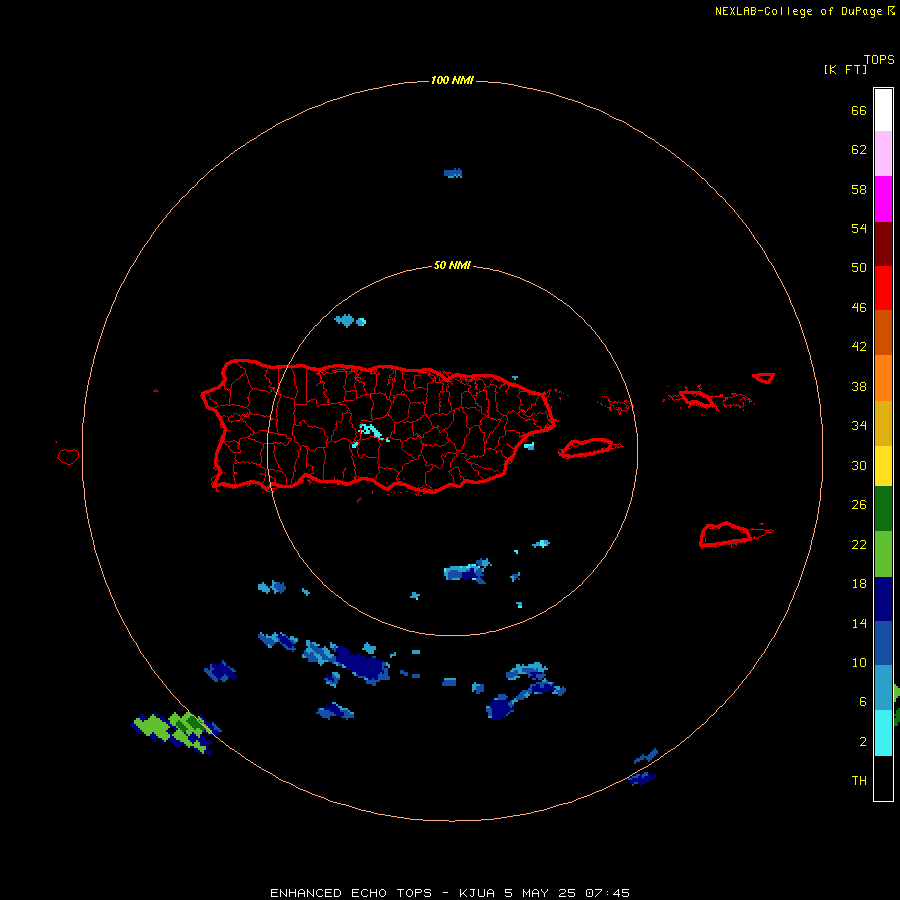This screenshot has width=900, height=900.
Task: Click the legend value 18
Action: pos(859,584)
